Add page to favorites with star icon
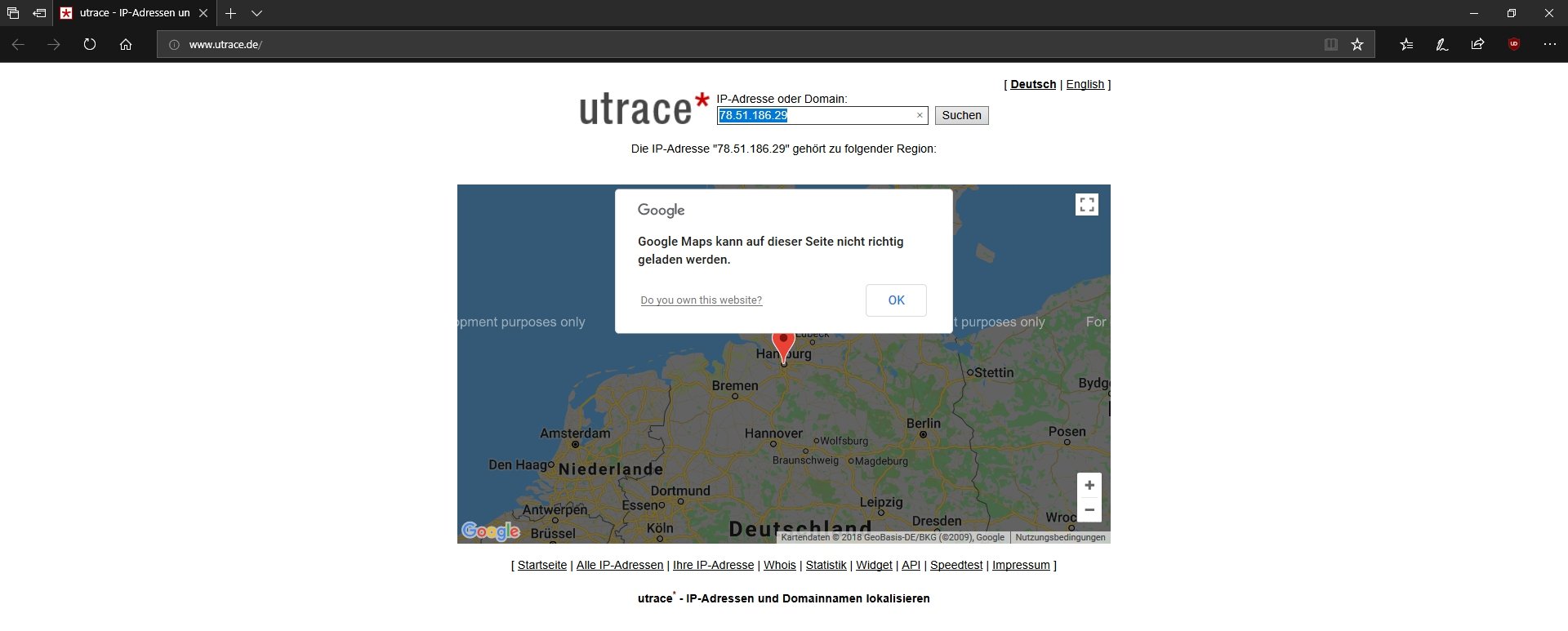Screen dimensions: 1568x631 (1357, 45)
